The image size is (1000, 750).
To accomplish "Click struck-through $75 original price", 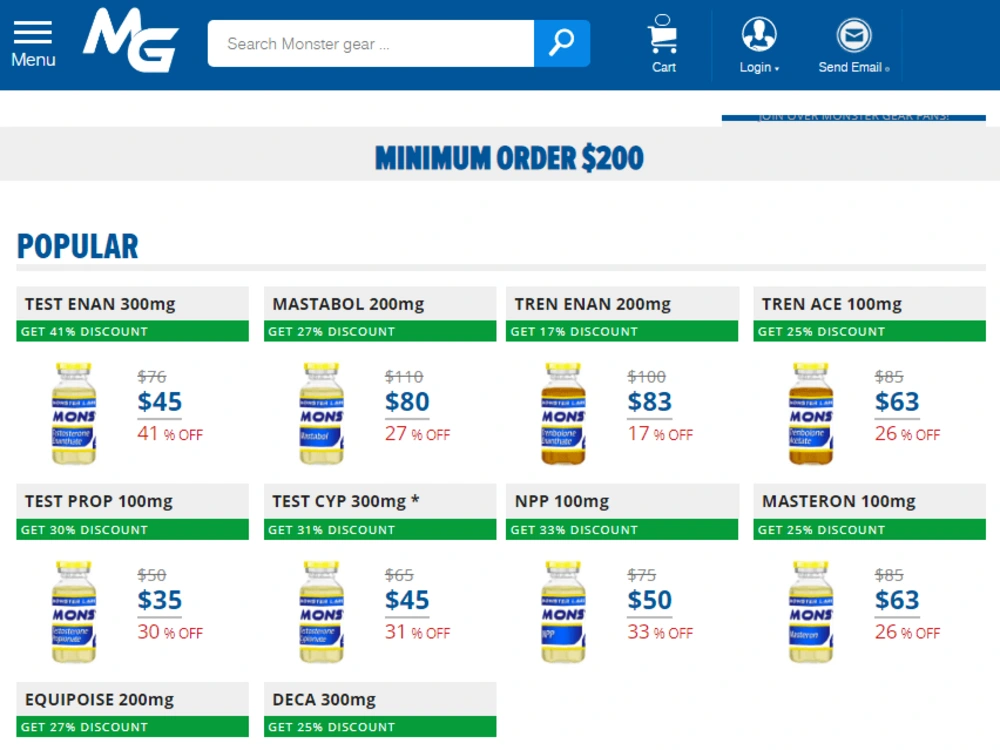I will pyautogui.click(x=642, y=575).
